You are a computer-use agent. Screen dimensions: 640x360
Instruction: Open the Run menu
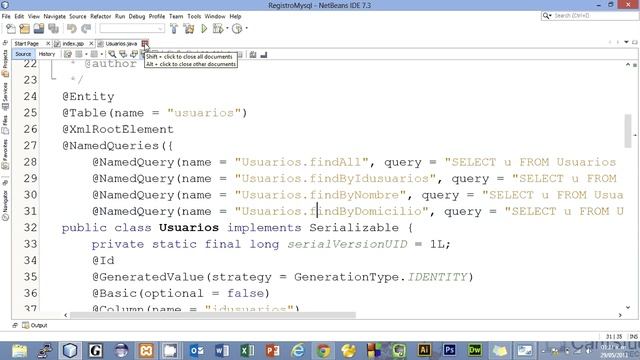tap(120, 16)
